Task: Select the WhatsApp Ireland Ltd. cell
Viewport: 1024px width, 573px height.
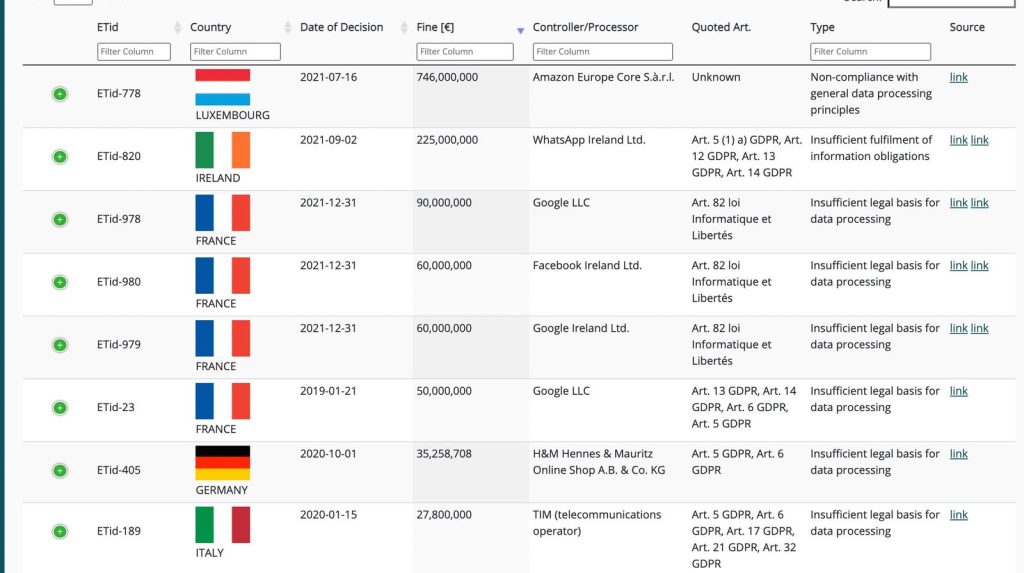Action: tap(589, 140)
